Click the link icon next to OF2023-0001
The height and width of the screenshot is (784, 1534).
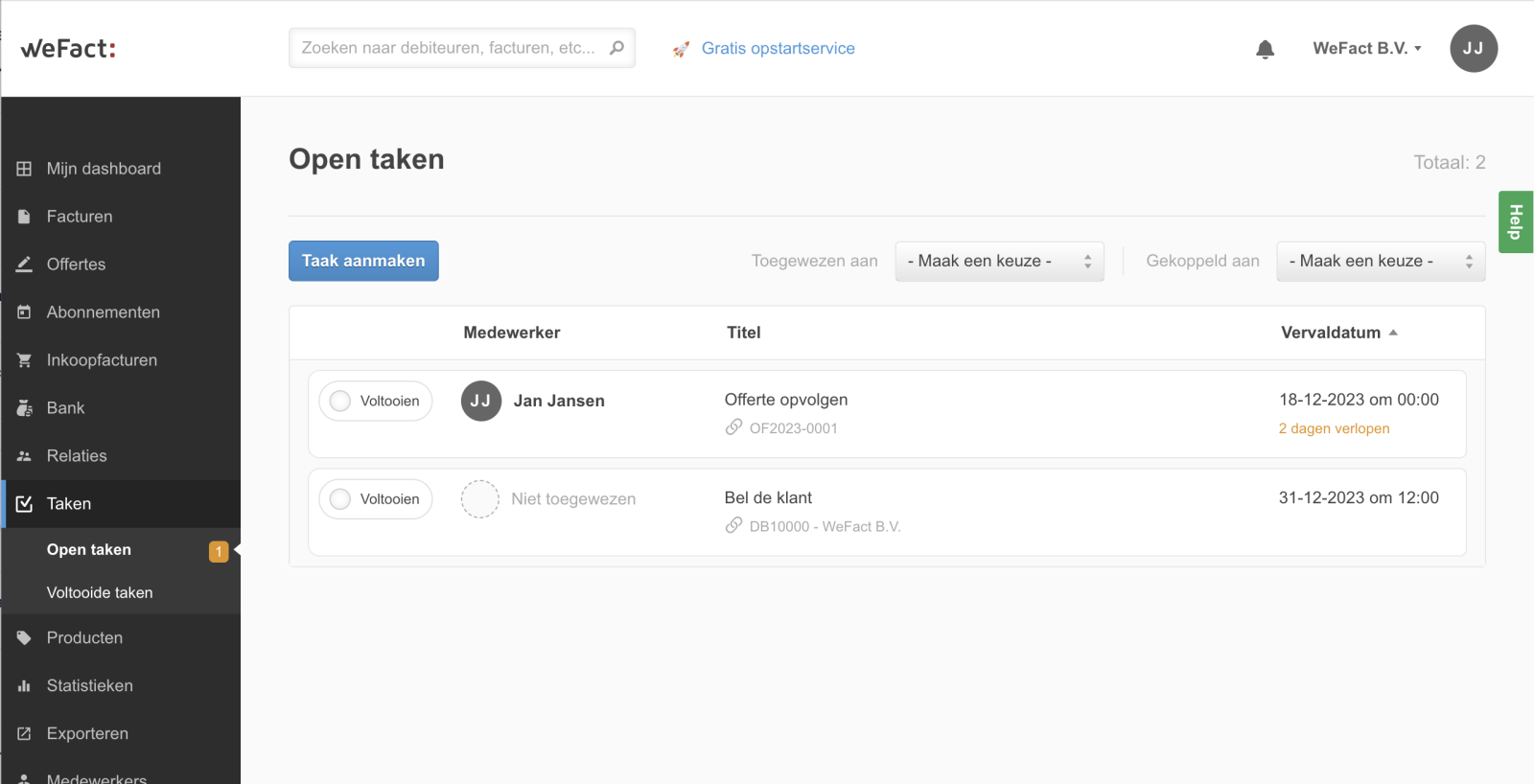(x=733, y=427)
